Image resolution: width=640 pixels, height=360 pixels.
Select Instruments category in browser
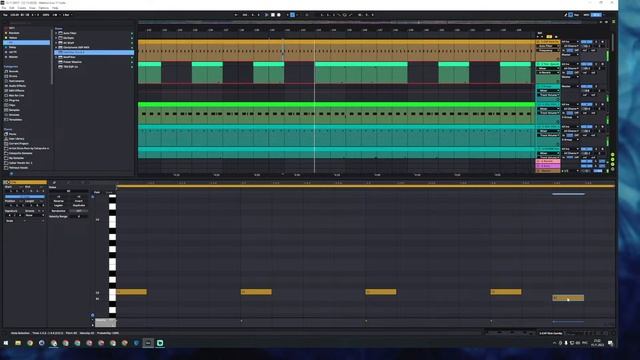[x=16, y=81]
